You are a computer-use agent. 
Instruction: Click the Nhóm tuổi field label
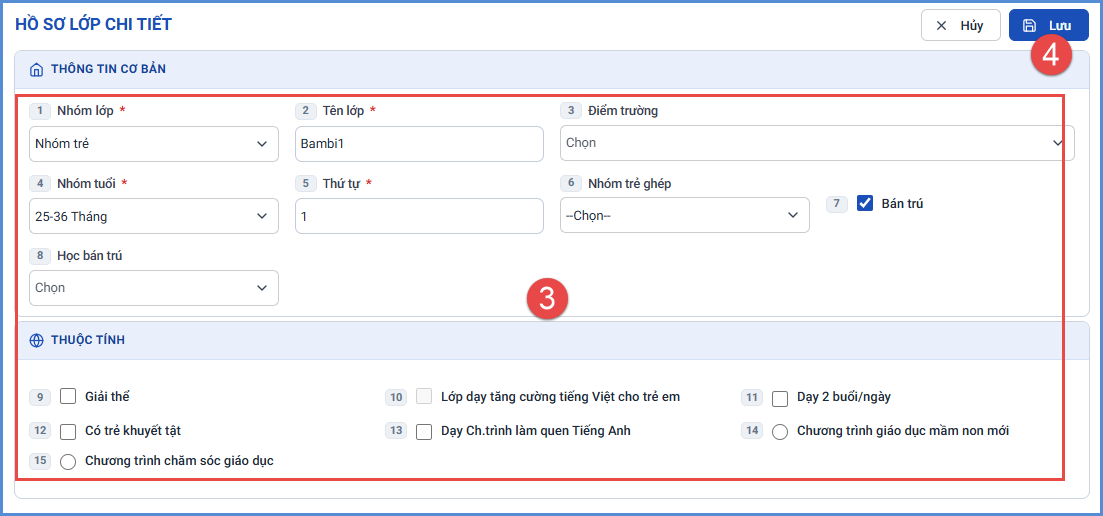(x=87, y=183)
